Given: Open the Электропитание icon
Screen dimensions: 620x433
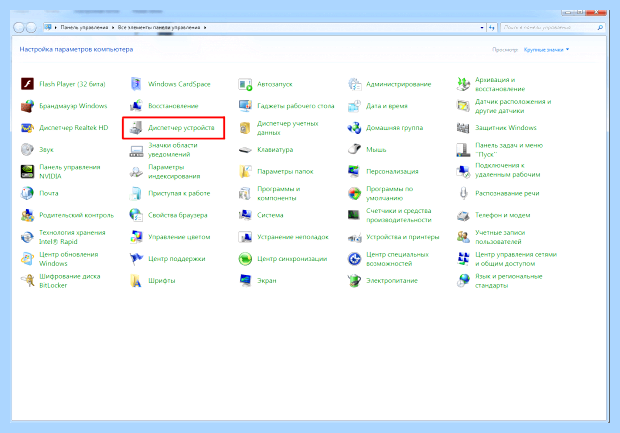Looking at the screenshot, I should pyautogui.click(x=354, y=280).
